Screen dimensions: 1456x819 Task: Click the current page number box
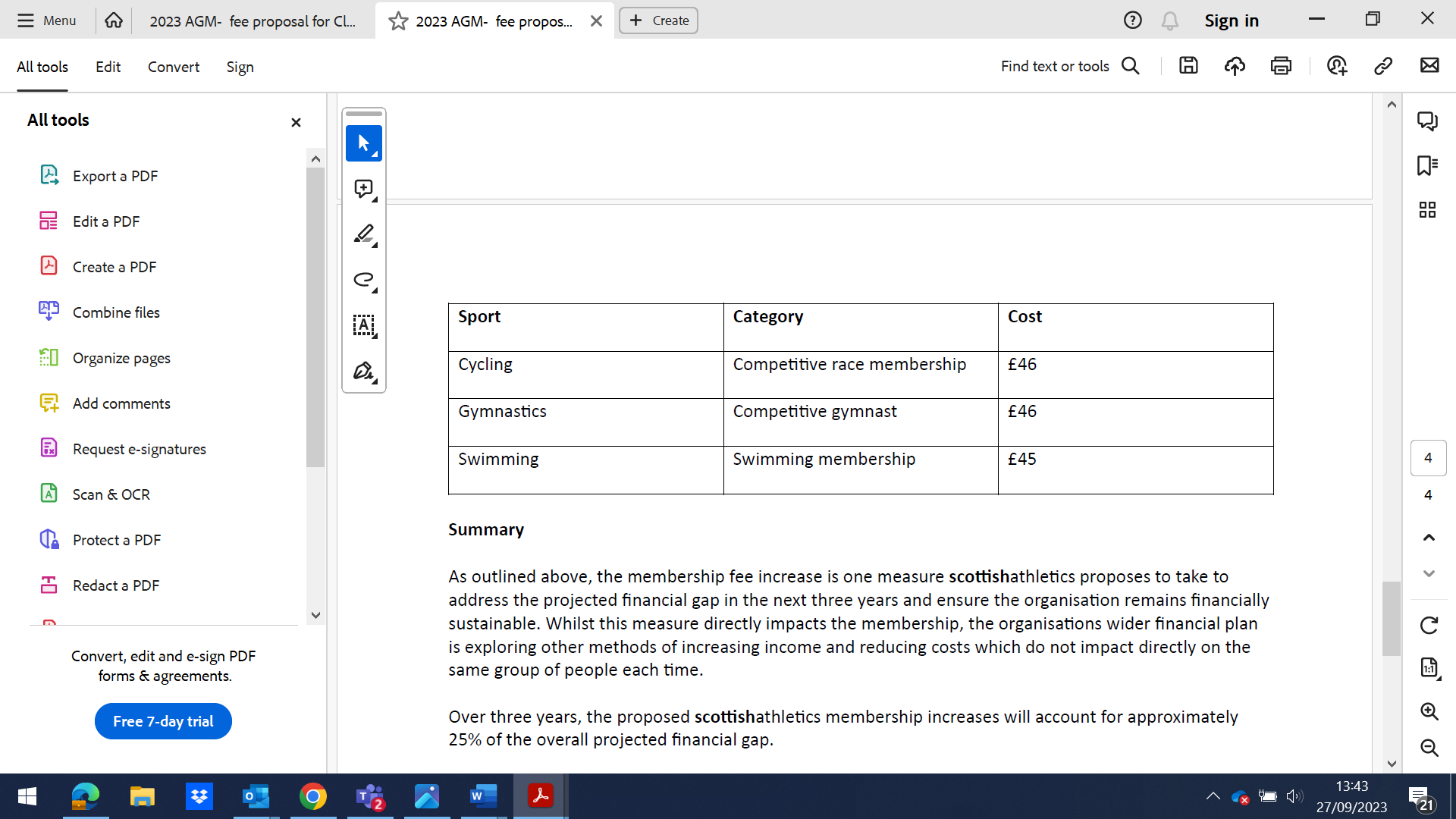tap(1429, 458)
